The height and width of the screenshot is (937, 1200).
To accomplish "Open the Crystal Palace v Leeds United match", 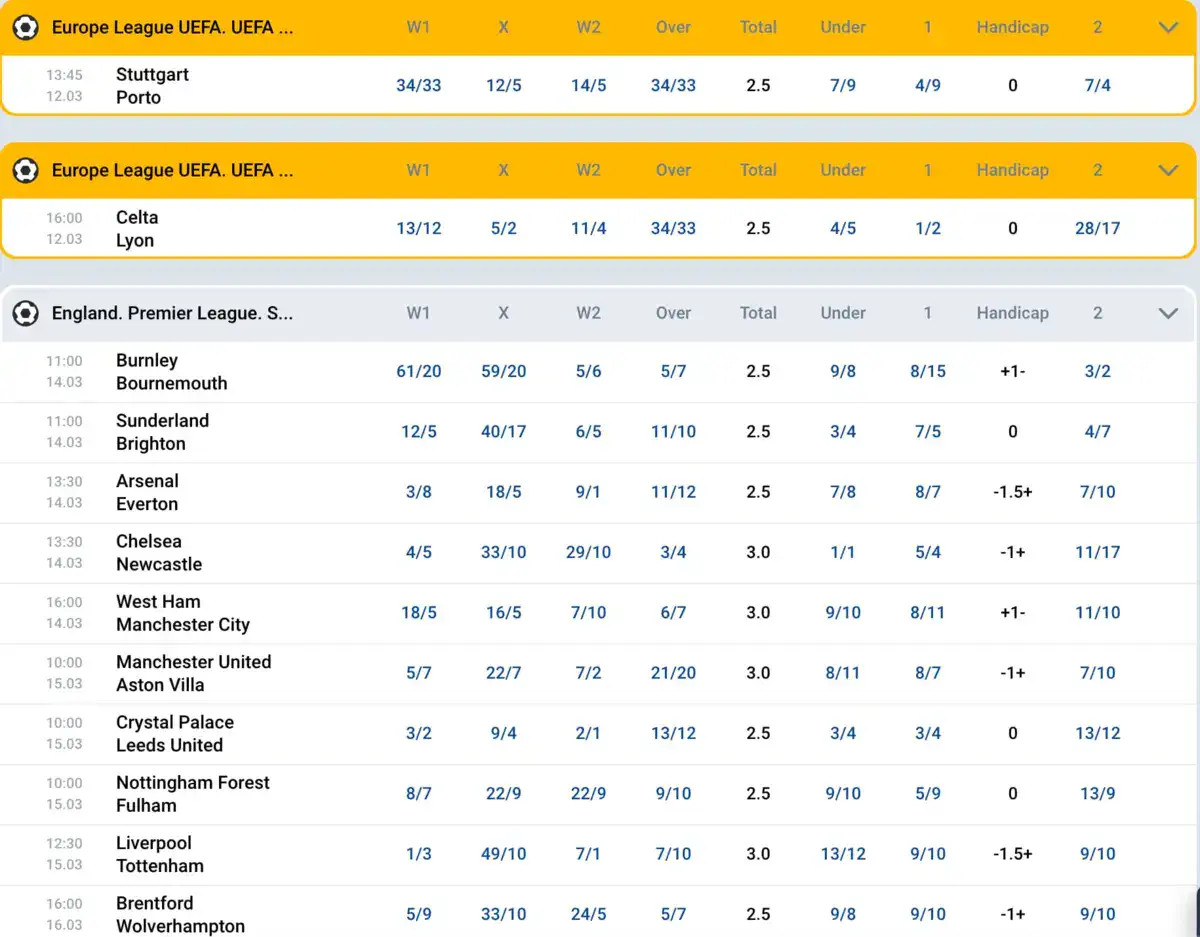I will pyautogui.click(x=175, y=733).
